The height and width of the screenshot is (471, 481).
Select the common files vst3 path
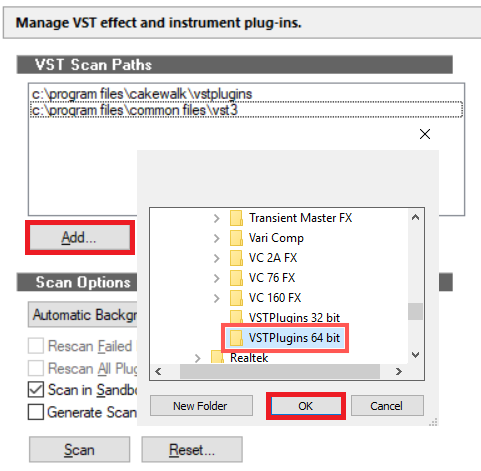coord(246,110)
